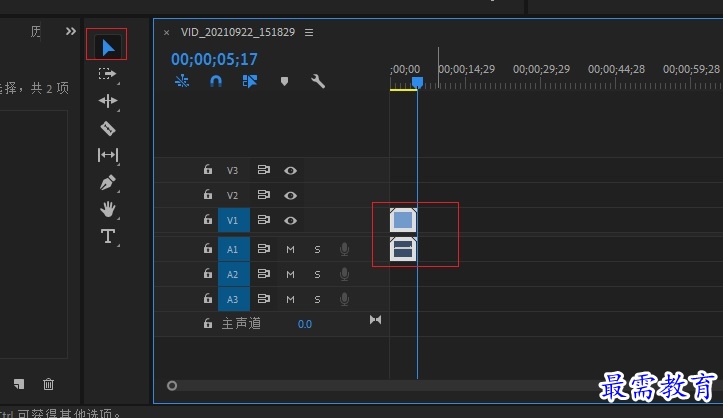
Task: Click the timeline zoom scrollbar handle
Action: [x=172, y=385]
